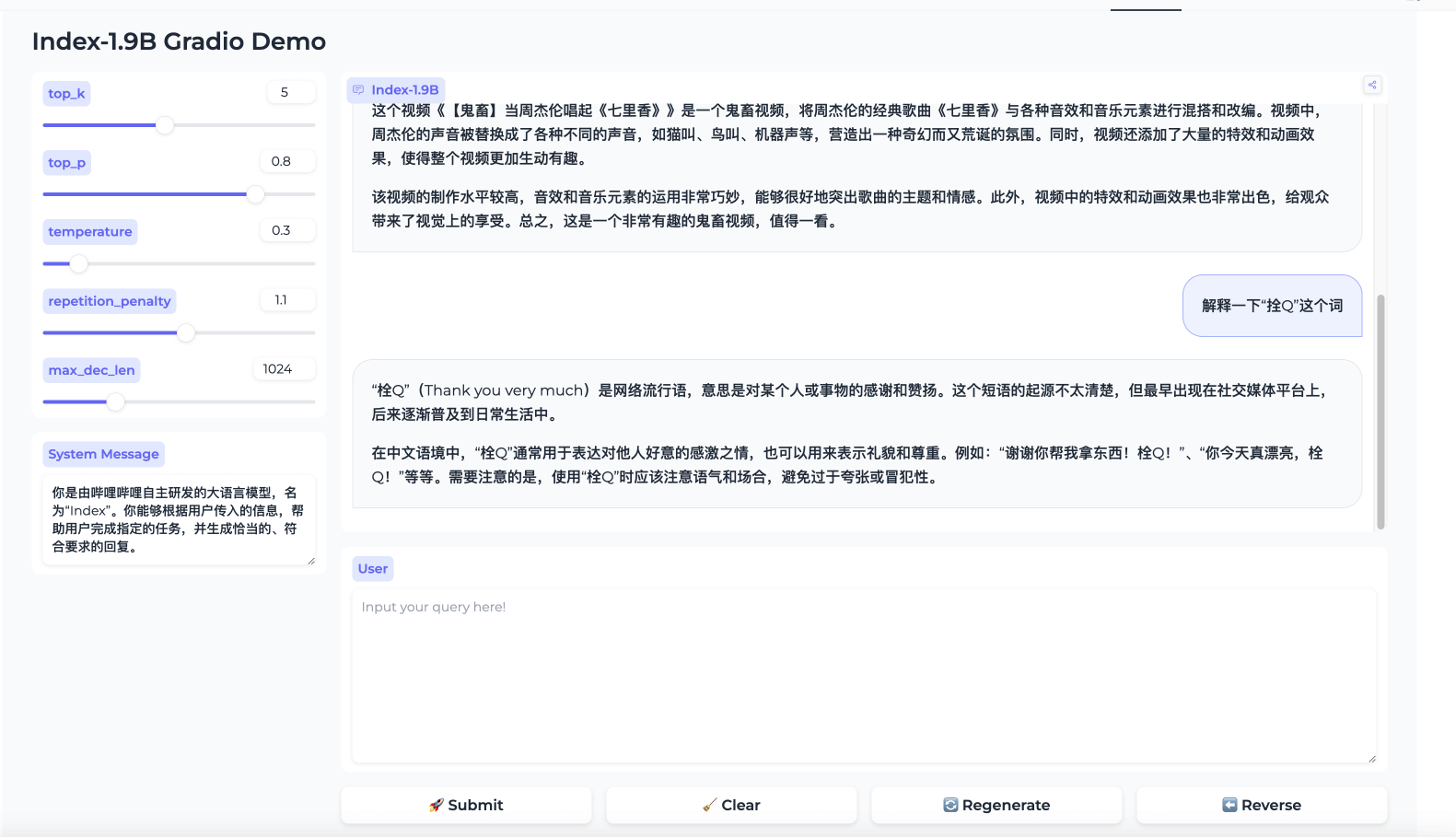Reverse the last conversation turn
Screen dimensions: 1456x837
(x=1262, y=805)
